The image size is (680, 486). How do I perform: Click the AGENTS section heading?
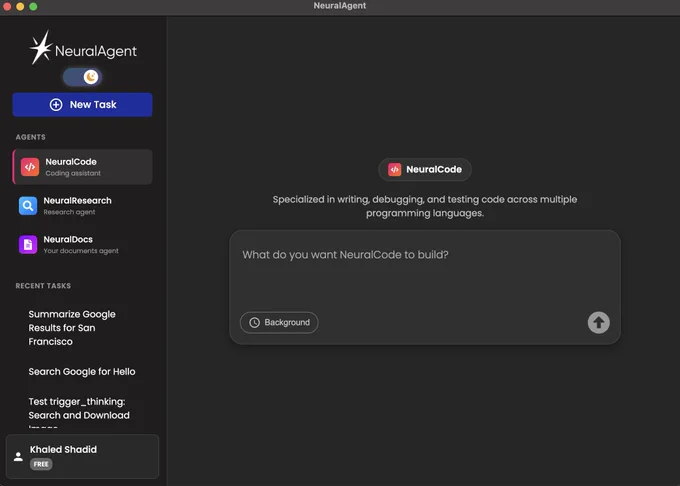30,137
